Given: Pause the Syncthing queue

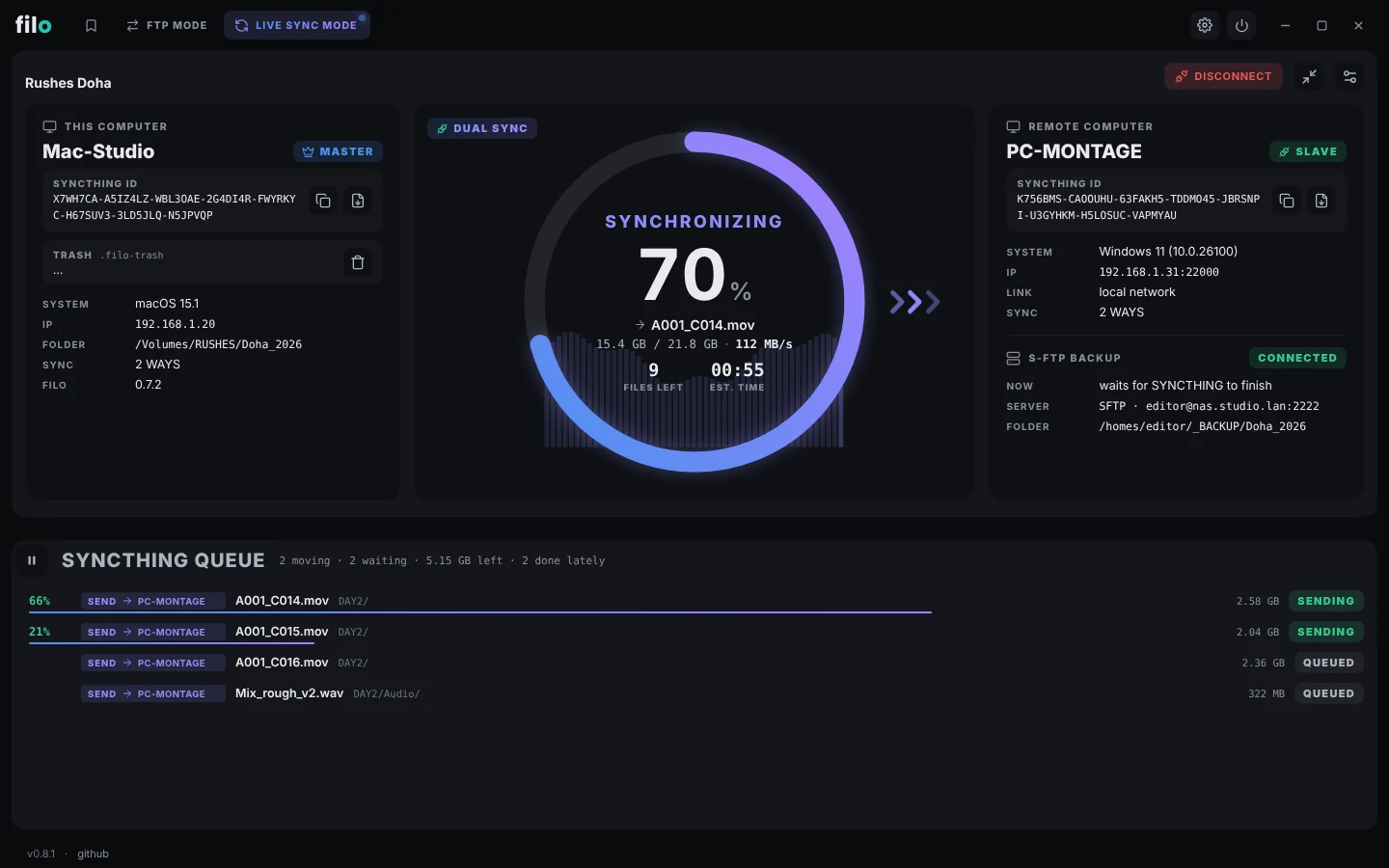Looking at the screenshot, I should (32, 560).
